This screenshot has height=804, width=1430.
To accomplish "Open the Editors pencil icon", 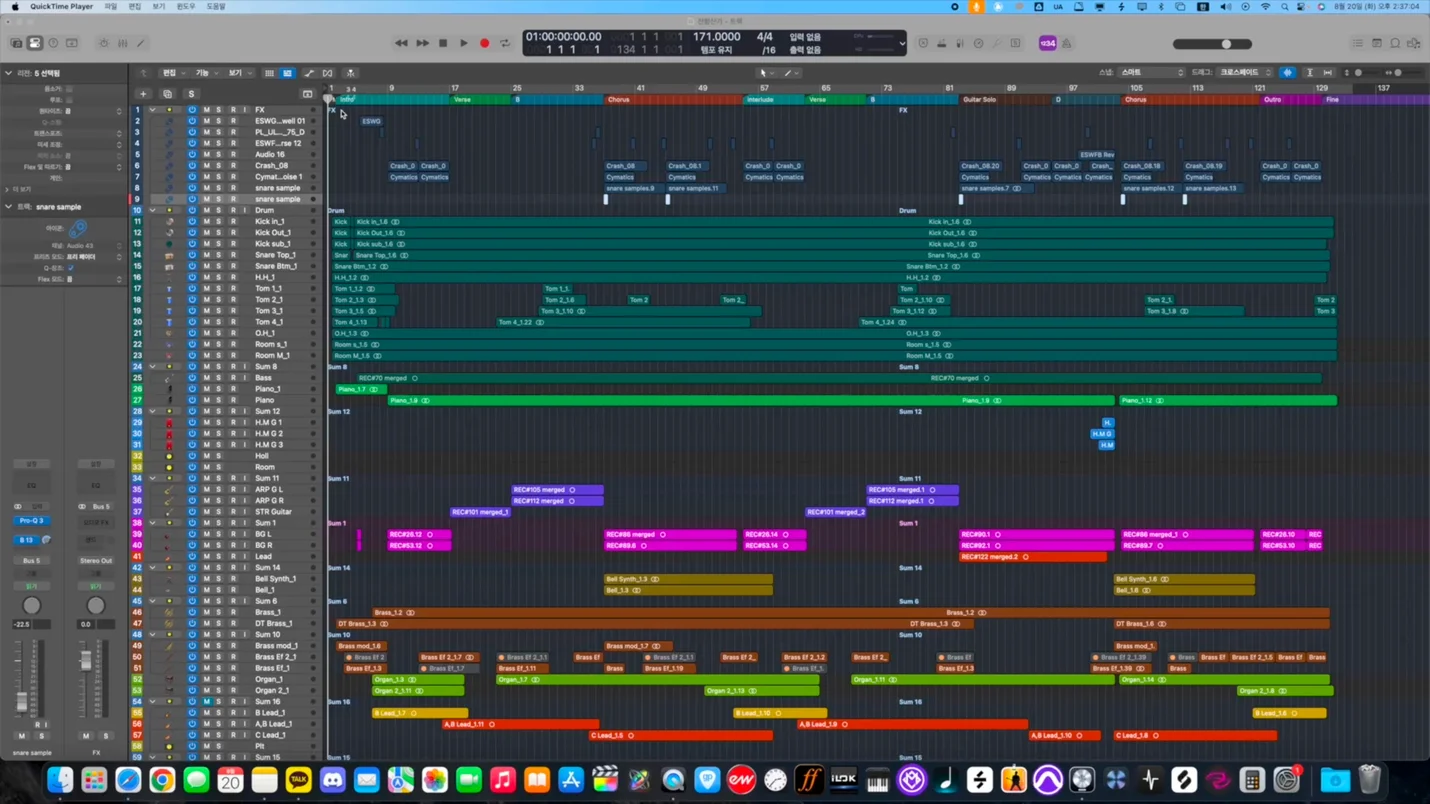I will coord(141,44).
